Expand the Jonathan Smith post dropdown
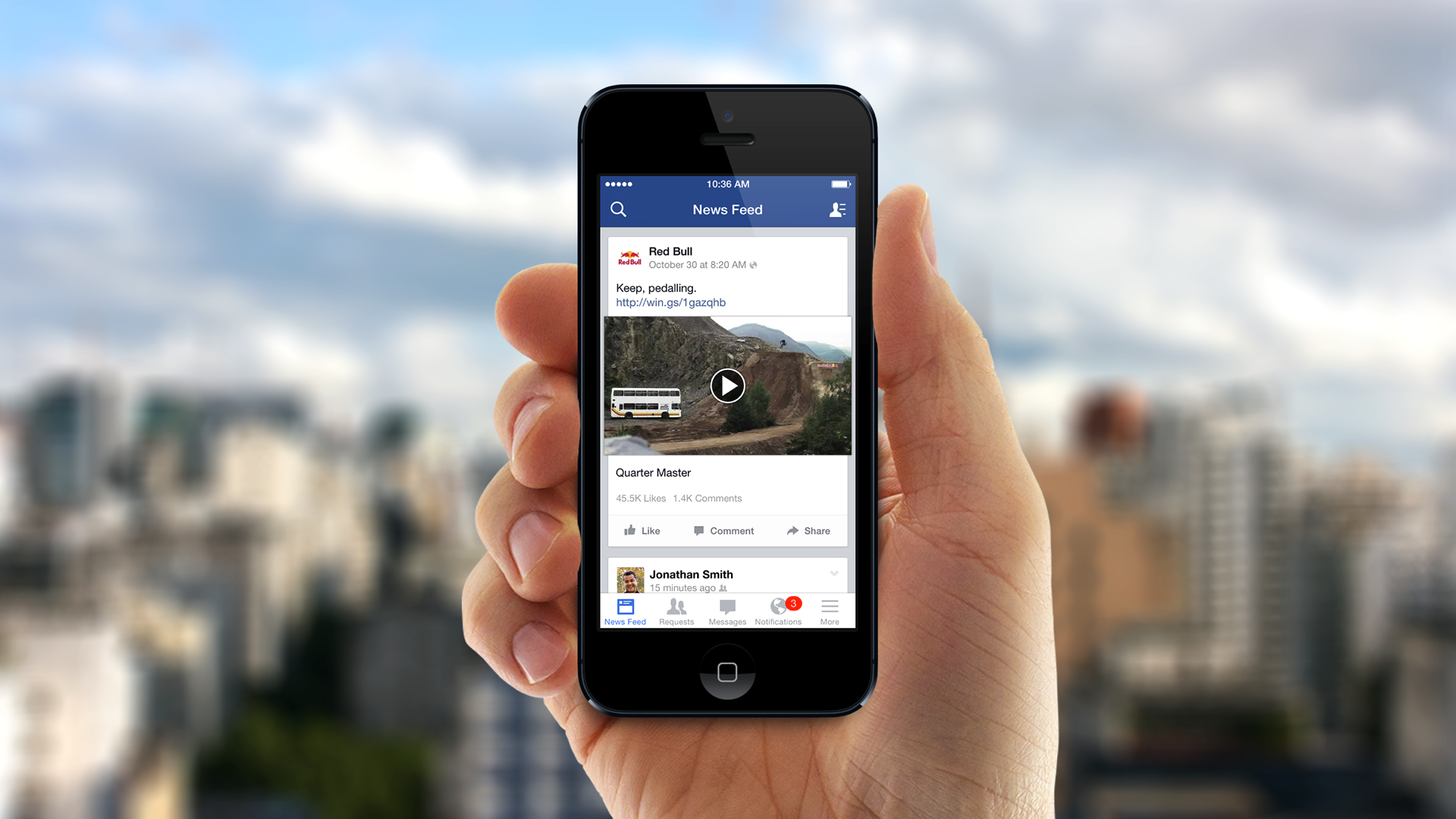This screenshot has height=819, width=1456. [x=834, y=573]
